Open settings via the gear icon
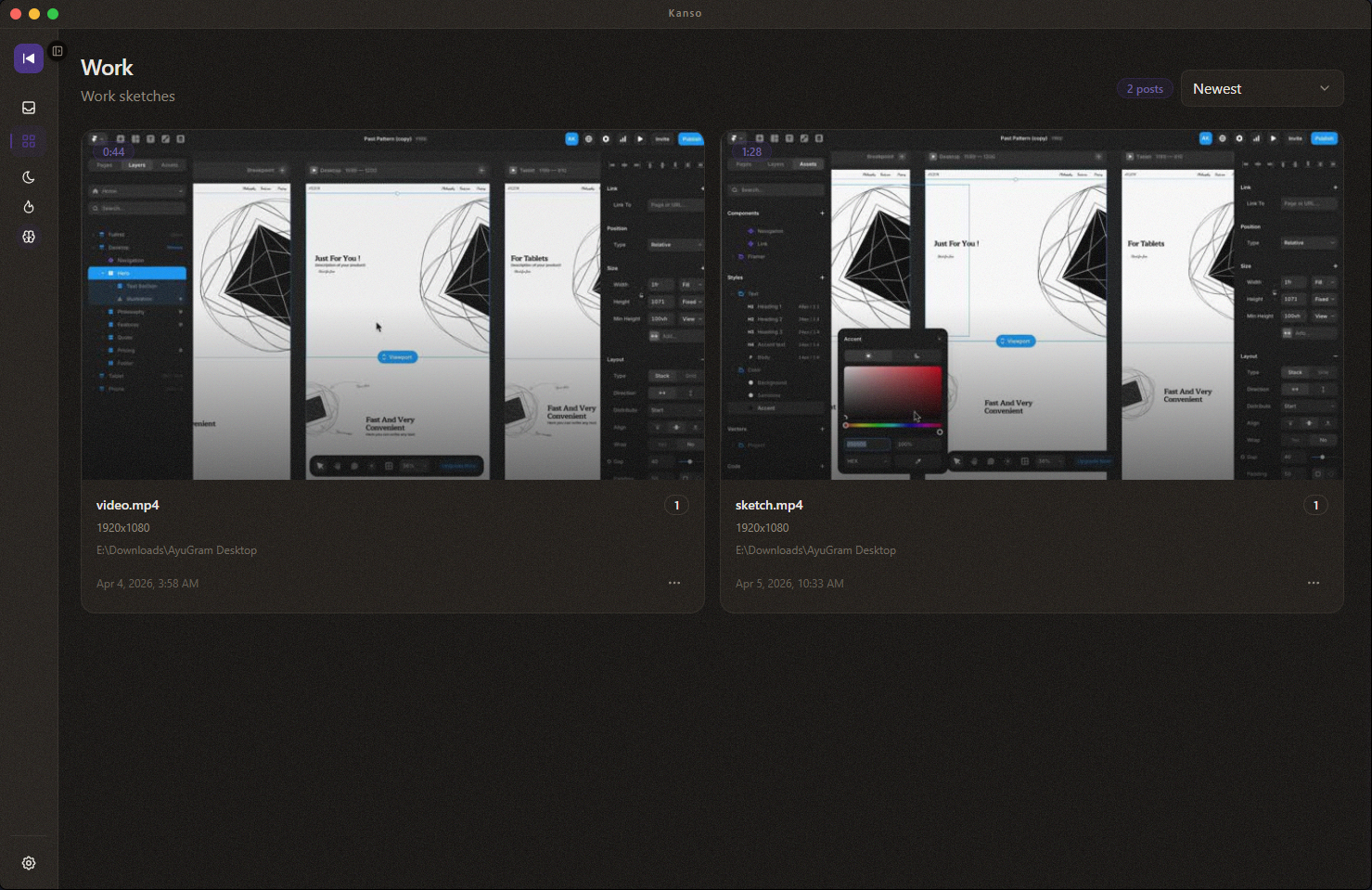Viewport: 1372px width, 890px height. [29, 863]
